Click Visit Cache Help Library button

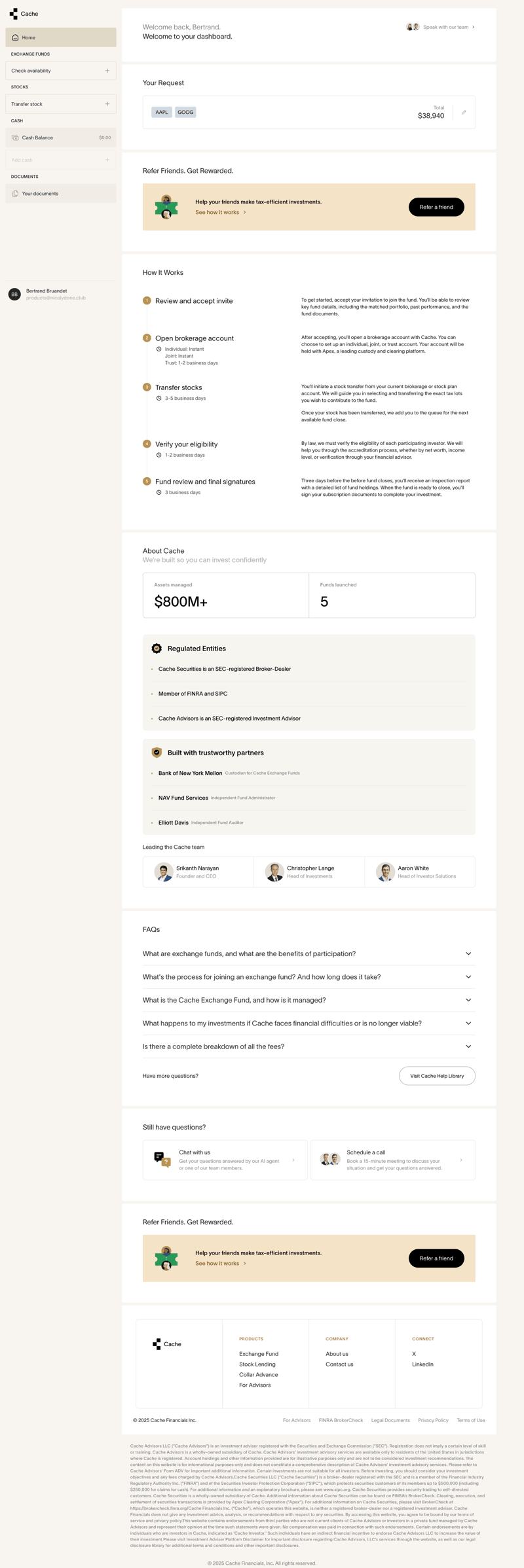(x=437, y=1076)
